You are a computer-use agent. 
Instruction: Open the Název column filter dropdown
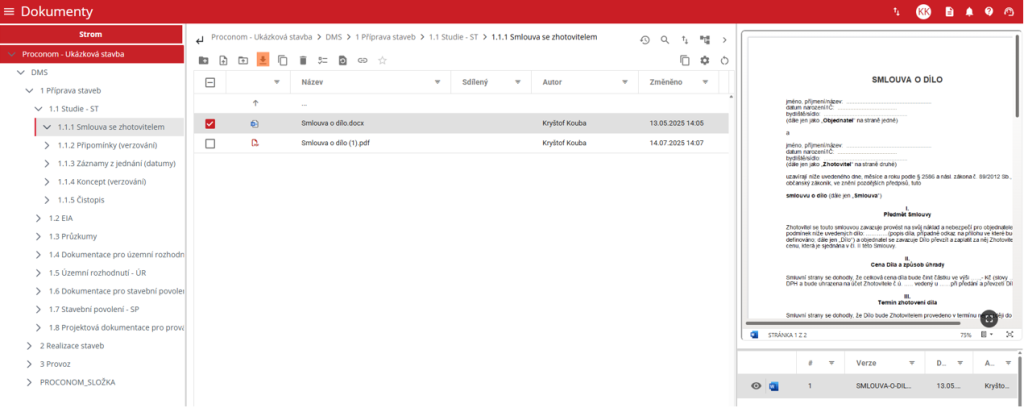click(x=436, y=82)
